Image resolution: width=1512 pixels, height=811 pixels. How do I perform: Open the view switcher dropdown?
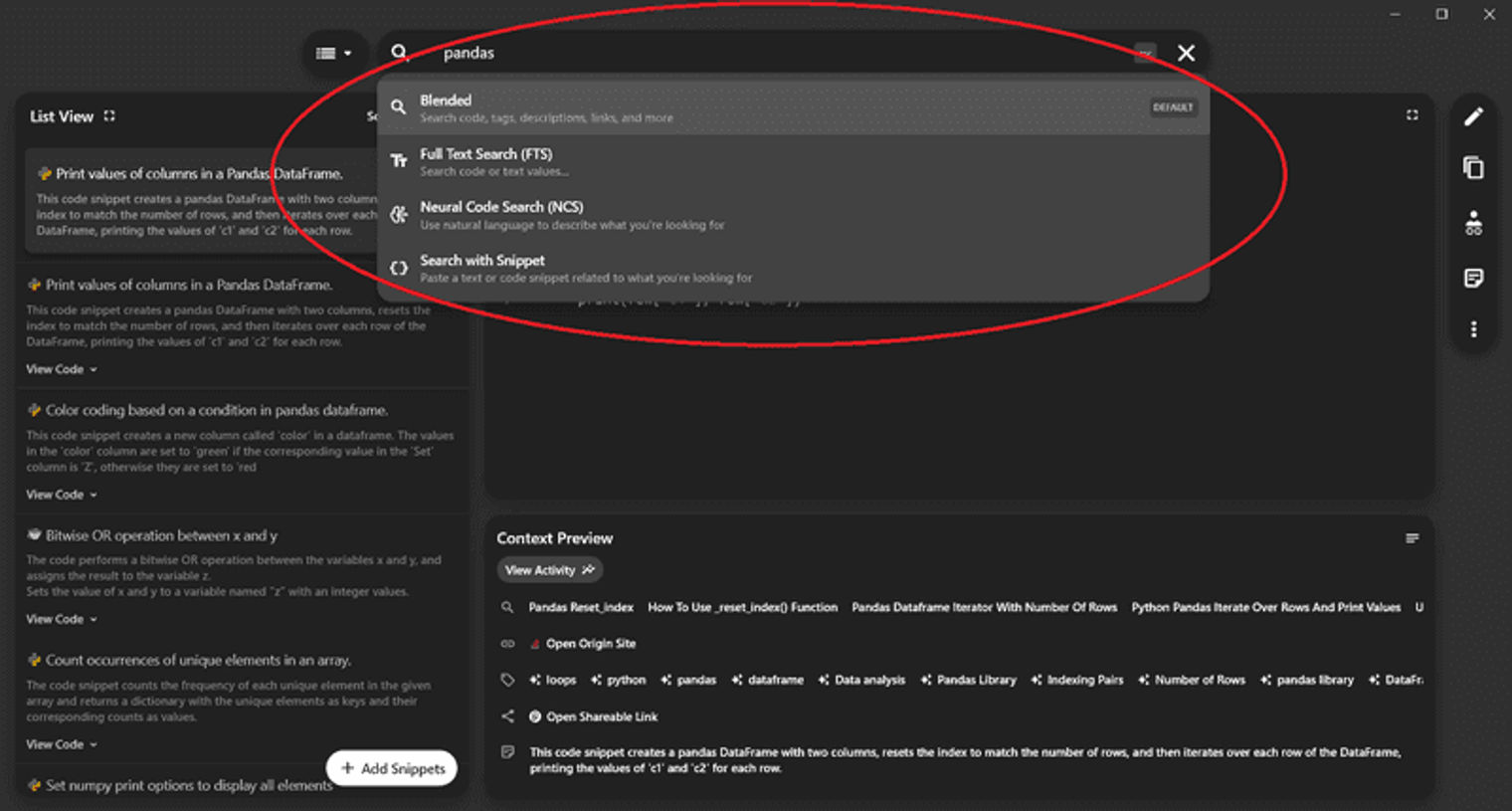334,53
